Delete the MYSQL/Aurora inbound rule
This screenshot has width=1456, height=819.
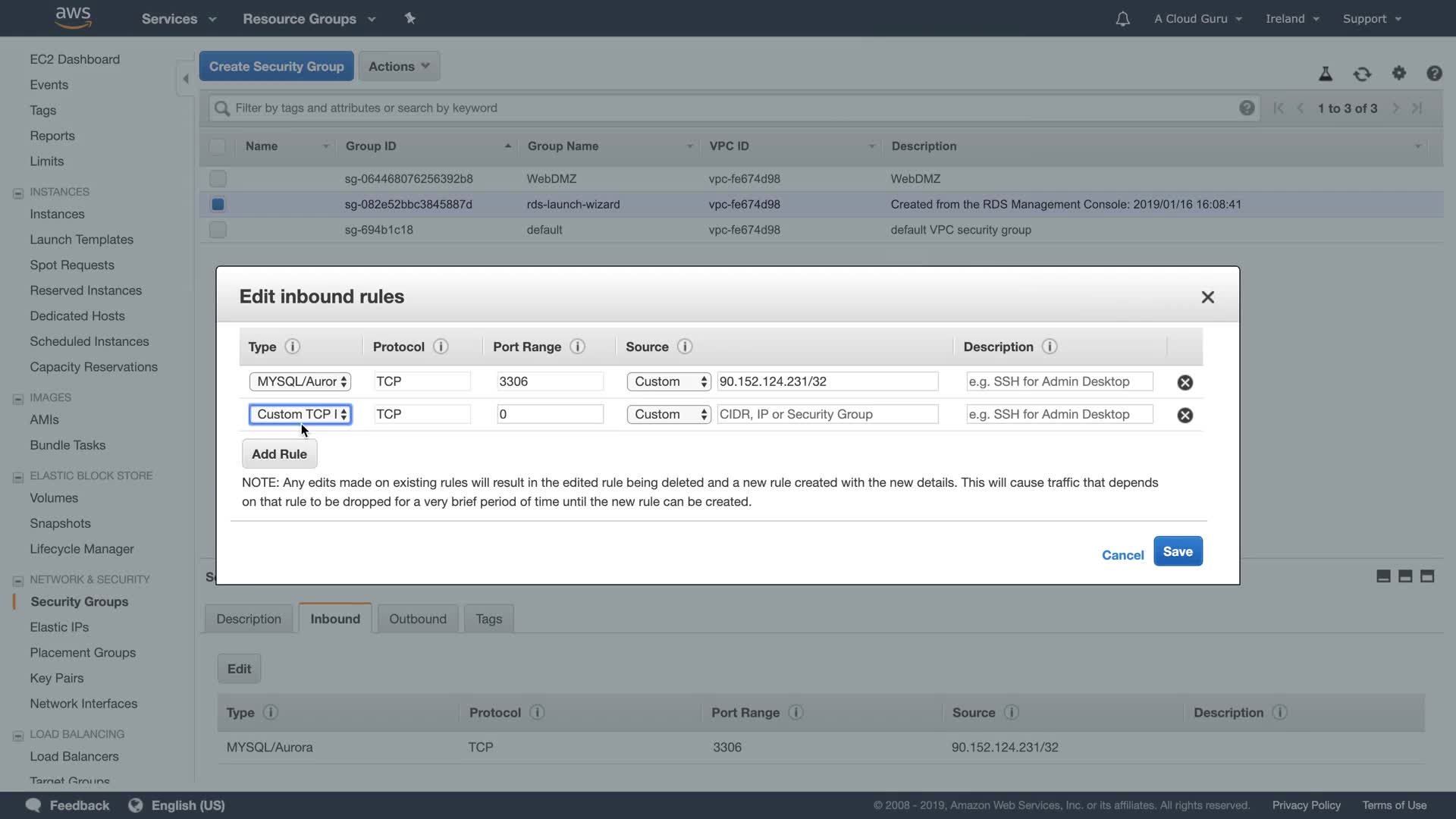pos(1185,382)
